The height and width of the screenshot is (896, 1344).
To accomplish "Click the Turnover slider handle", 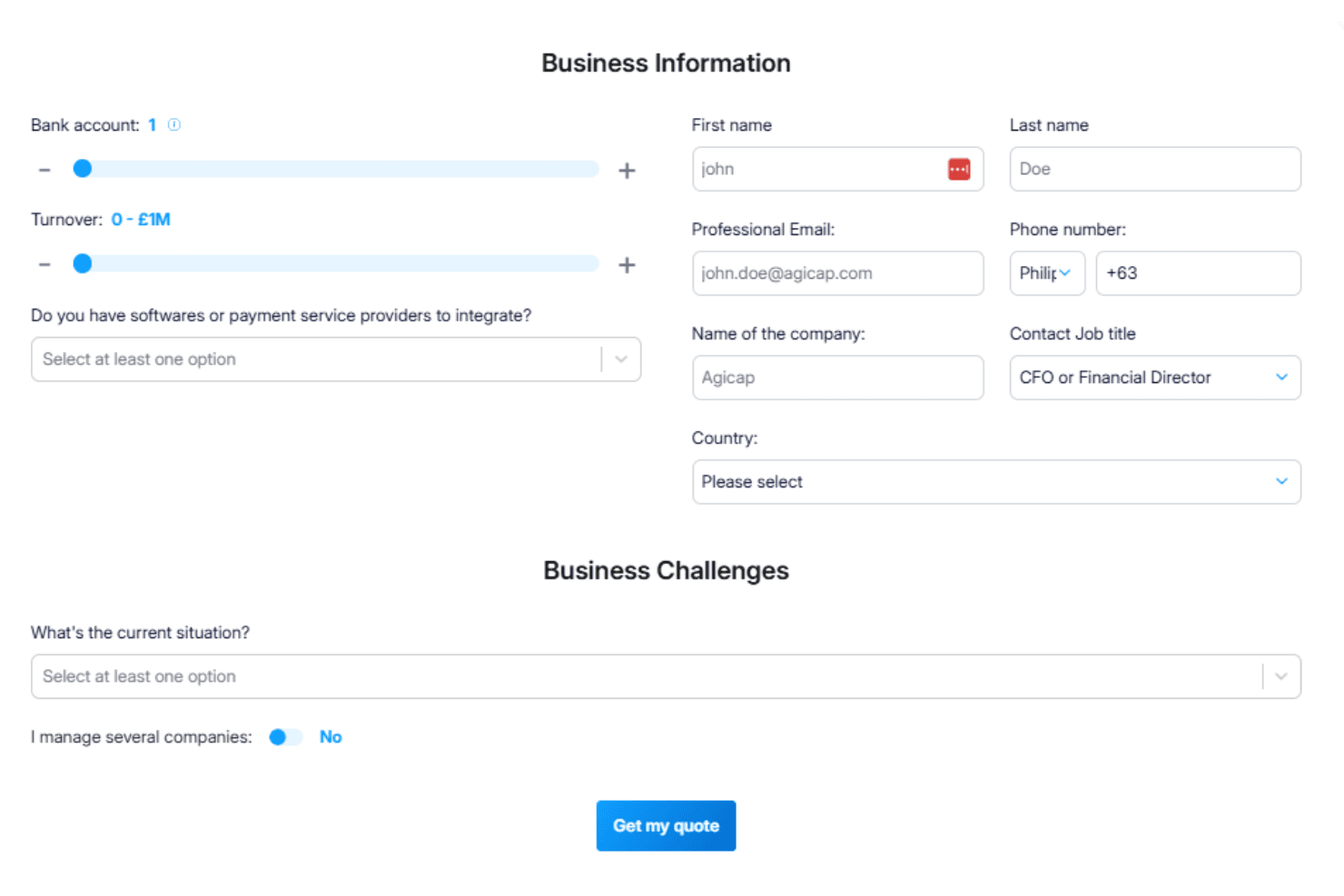I will [x=83, y=263].
